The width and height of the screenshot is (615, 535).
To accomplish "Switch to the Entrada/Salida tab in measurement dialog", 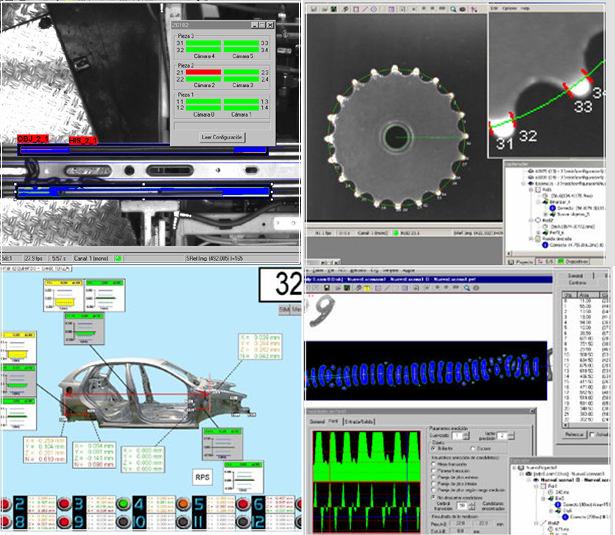I will click(x=359, y=422).
